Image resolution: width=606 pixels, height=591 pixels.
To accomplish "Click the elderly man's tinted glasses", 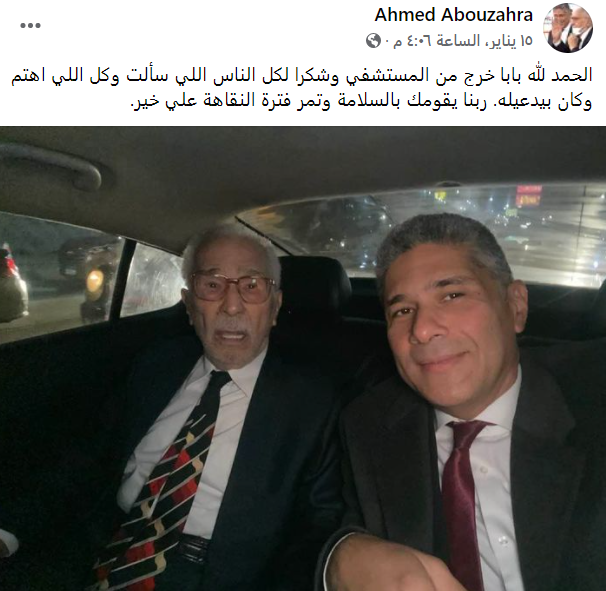I will point(233,287).
